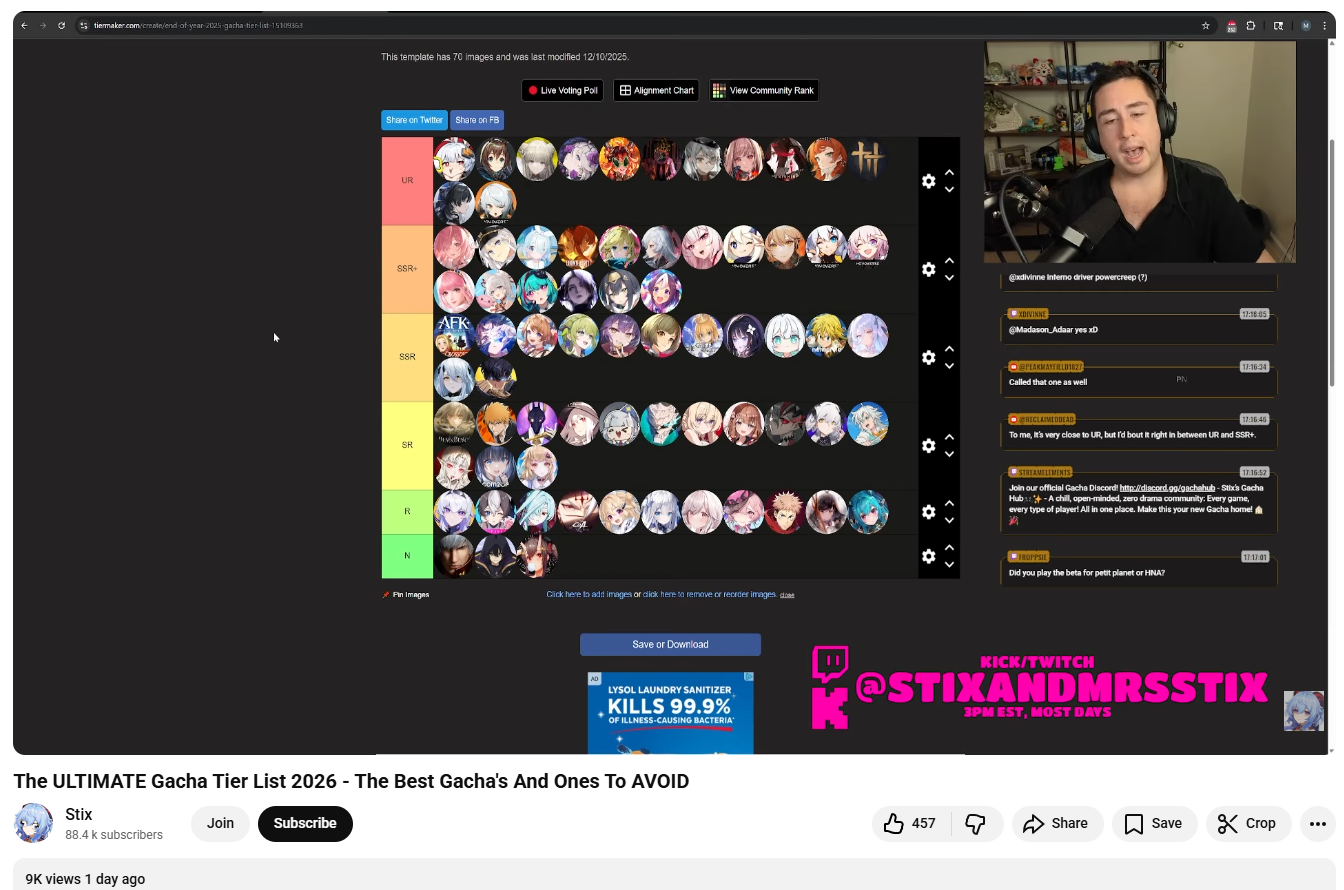Click the browser address bar with the tiermaker.com URL
This screenshot has height=890, width=1344.
point(640,25)
